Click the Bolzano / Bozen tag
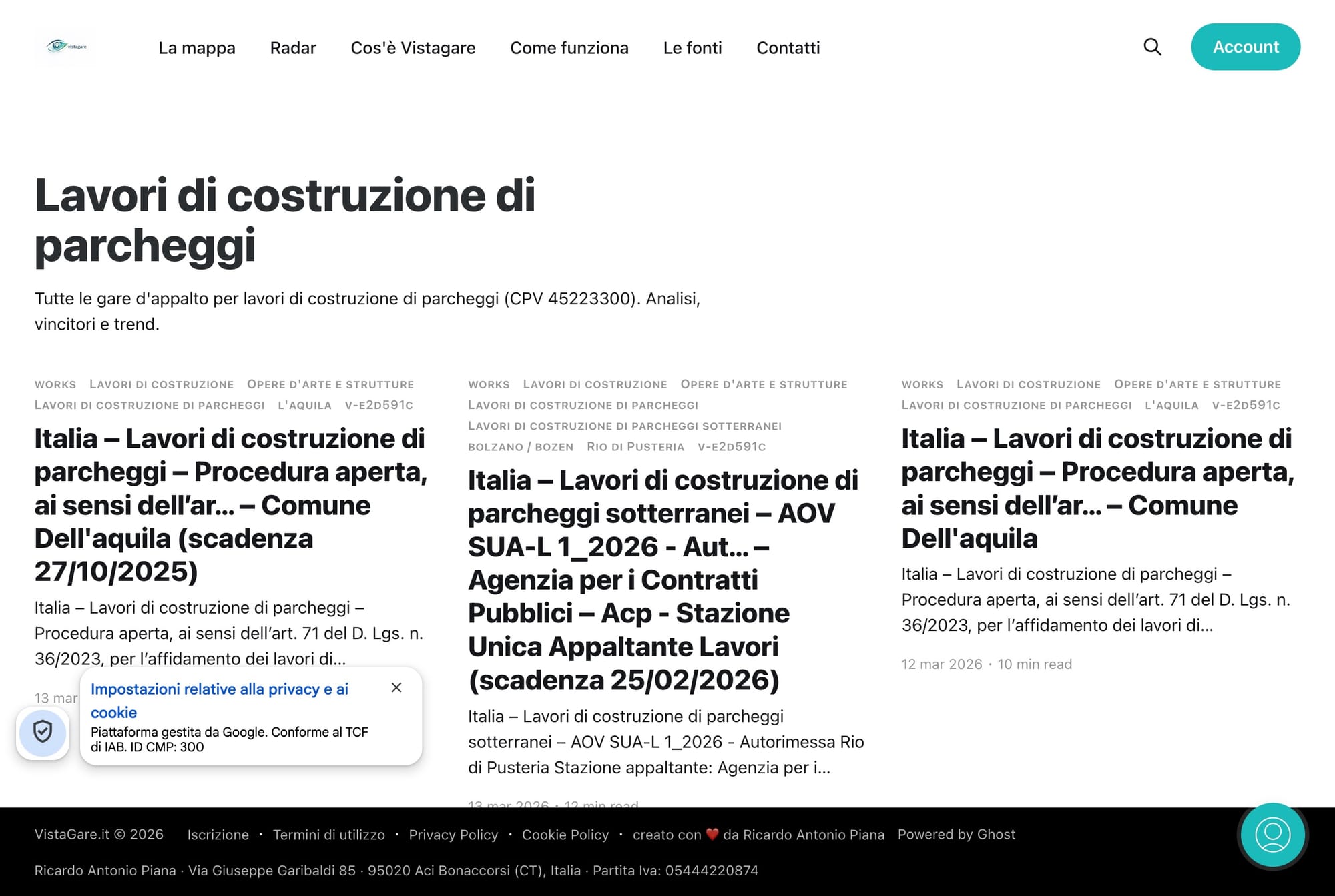The width and height of the screenshot is (1335, 896). point(520,447)
